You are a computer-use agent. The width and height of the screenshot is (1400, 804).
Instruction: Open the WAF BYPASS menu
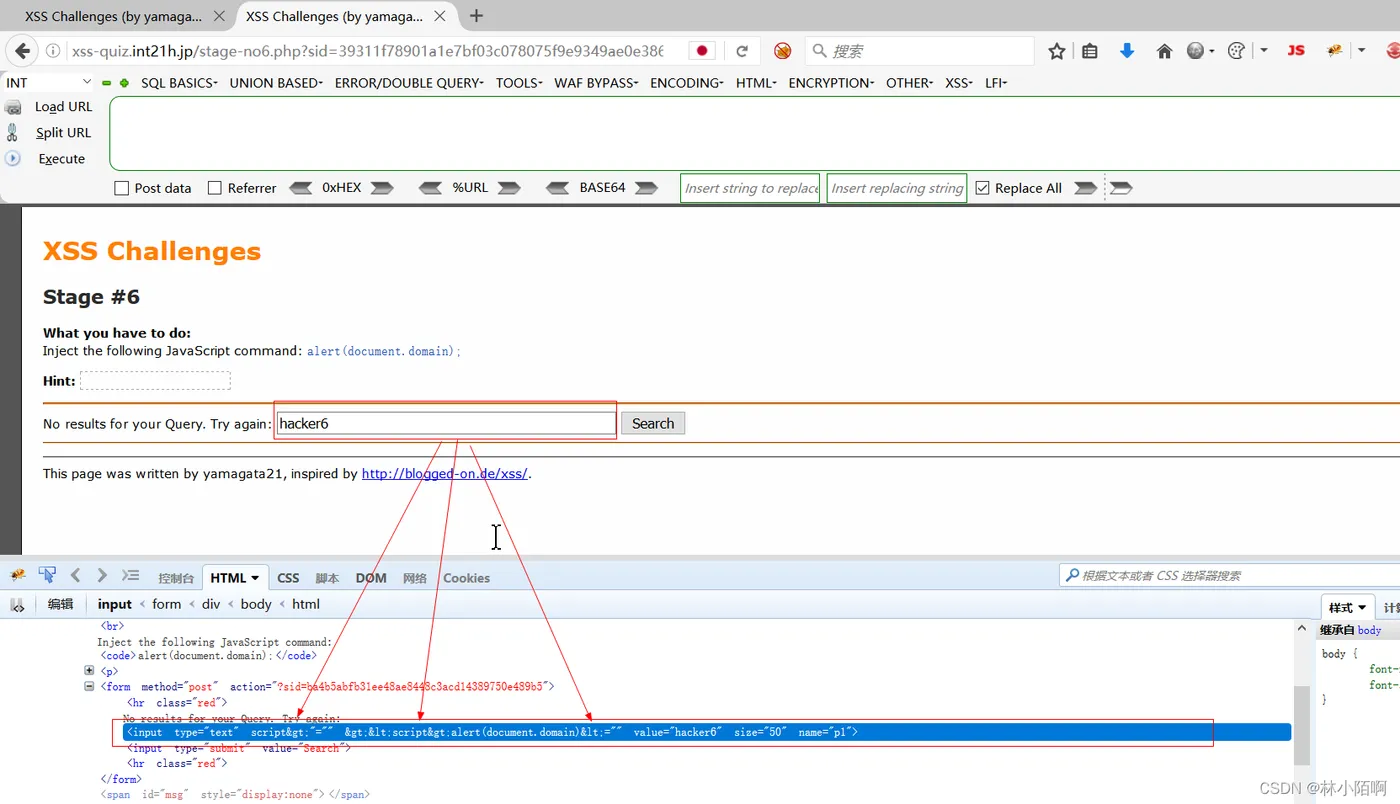596,83
